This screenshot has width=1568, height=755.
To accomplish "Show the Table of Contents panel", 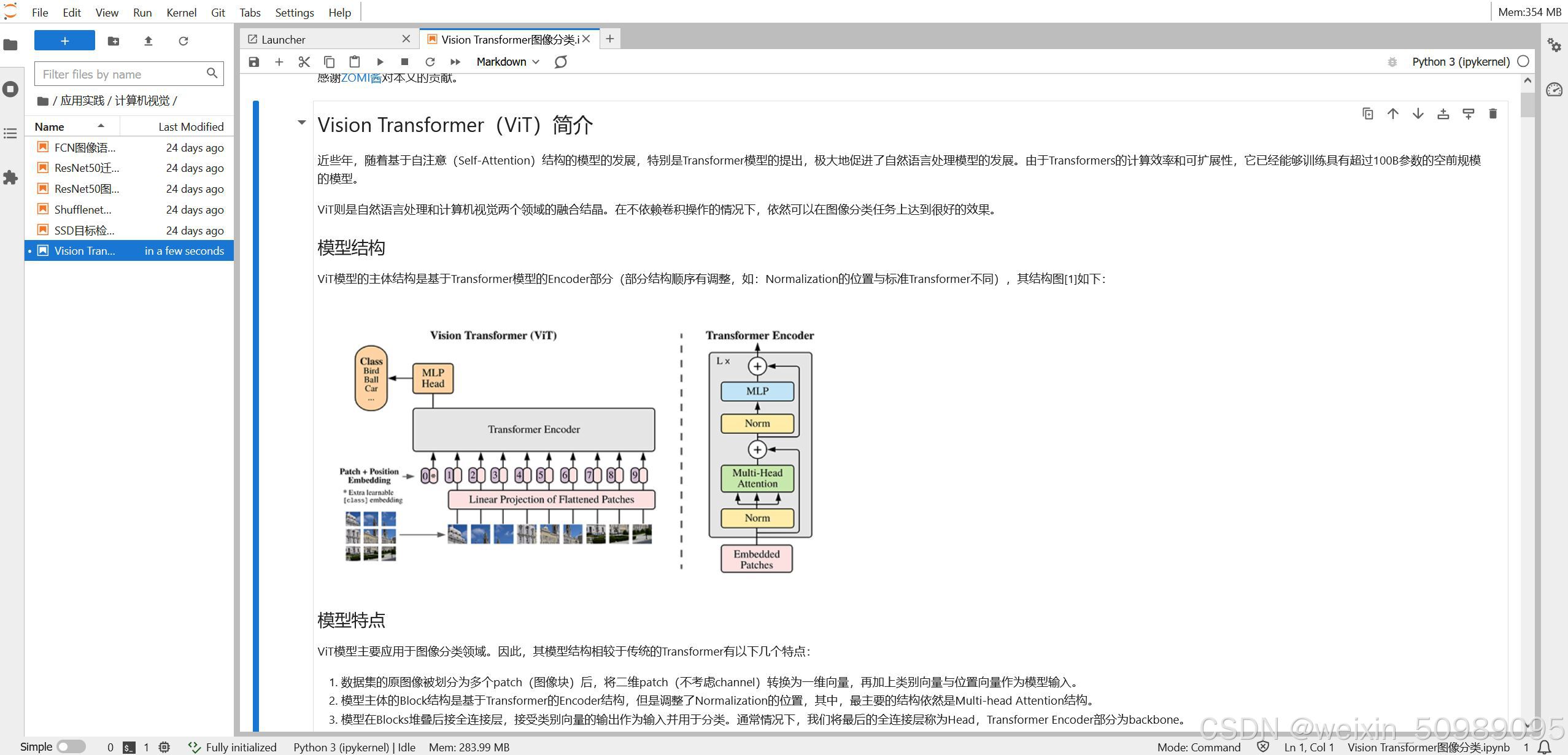I will (x=10, y=133).
